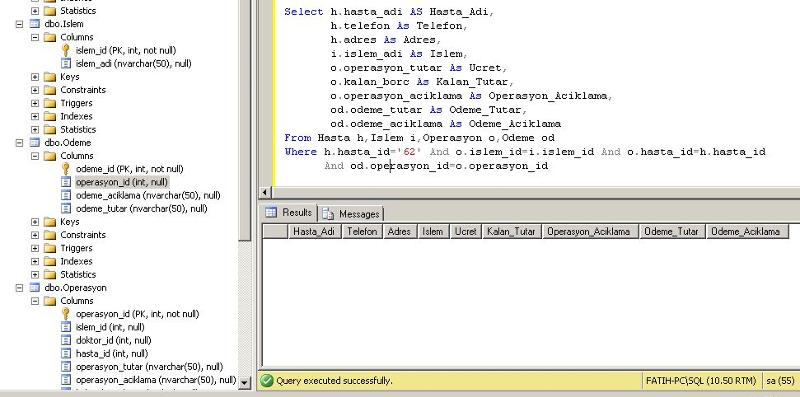Viewport: 800px width, 397px height.
Task: Click the Columns folder icon under dbo.Islem
Action: [49, 37]
